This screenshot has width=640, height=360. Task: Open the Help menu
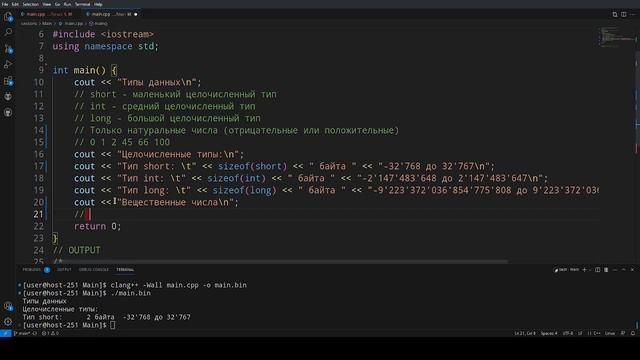98,4
